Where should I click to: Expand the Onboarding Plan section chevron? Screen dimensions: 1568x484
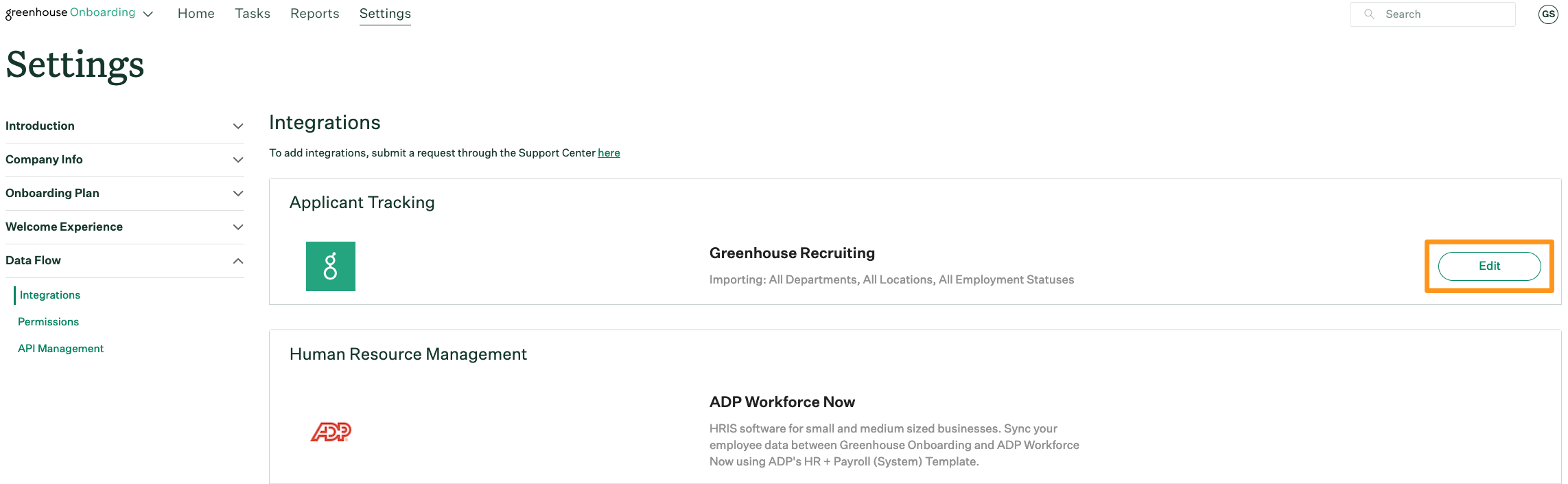238,194
